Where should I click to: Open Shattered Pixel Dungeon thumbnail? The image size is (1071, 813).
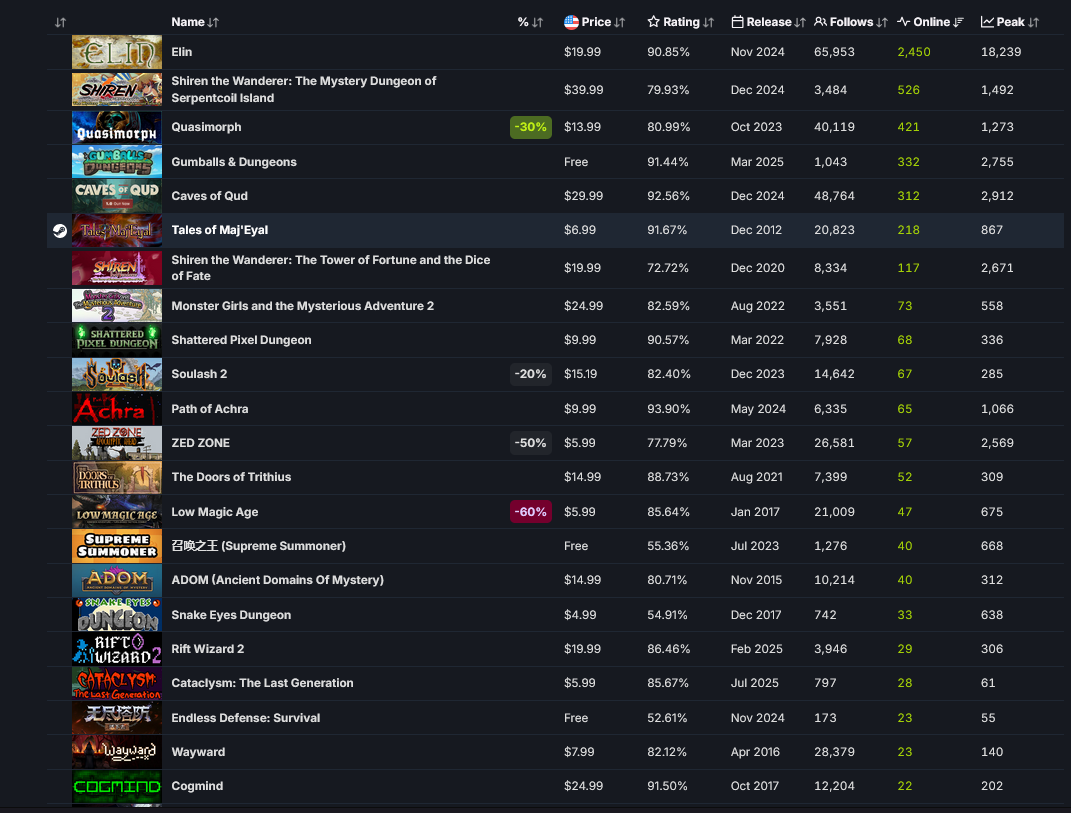[x=117, y=340]
